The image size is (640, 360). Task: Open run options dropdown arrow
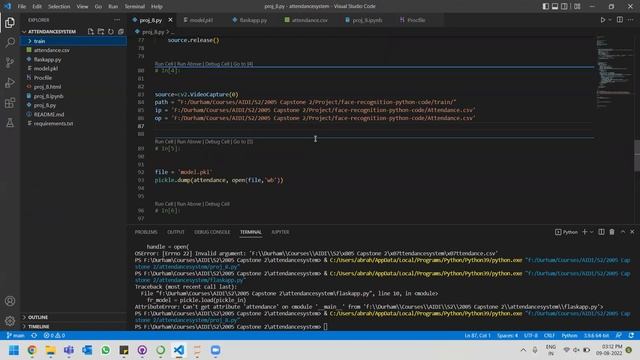[x=610, y=20]
